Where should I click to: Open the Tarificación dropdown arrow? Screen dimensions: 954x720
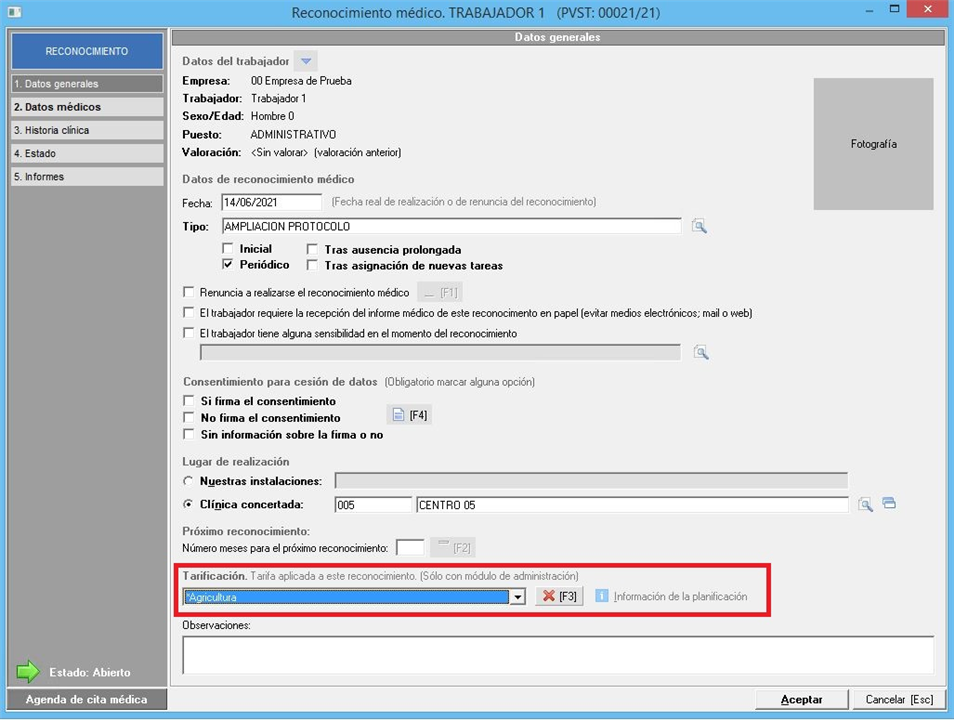[517, 597]
